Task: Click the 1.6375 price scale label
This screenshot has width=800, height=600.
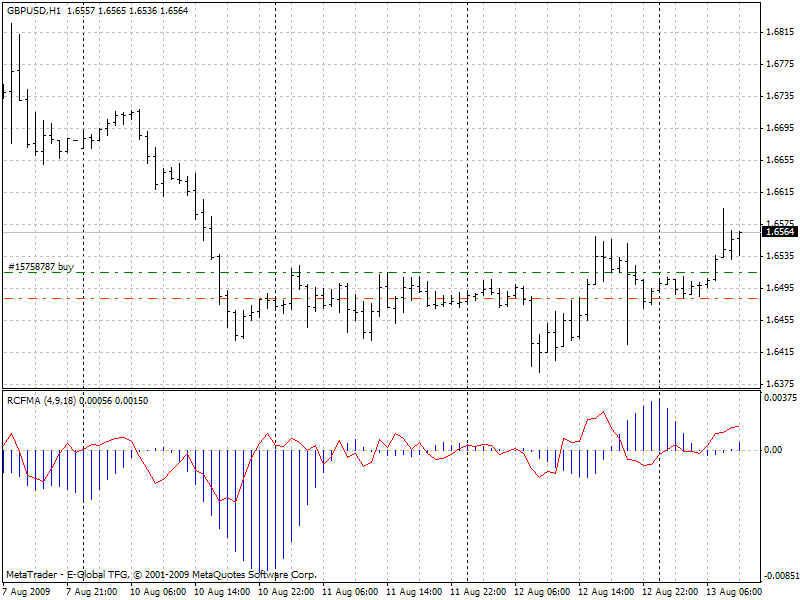Action: tap(780, 383)
